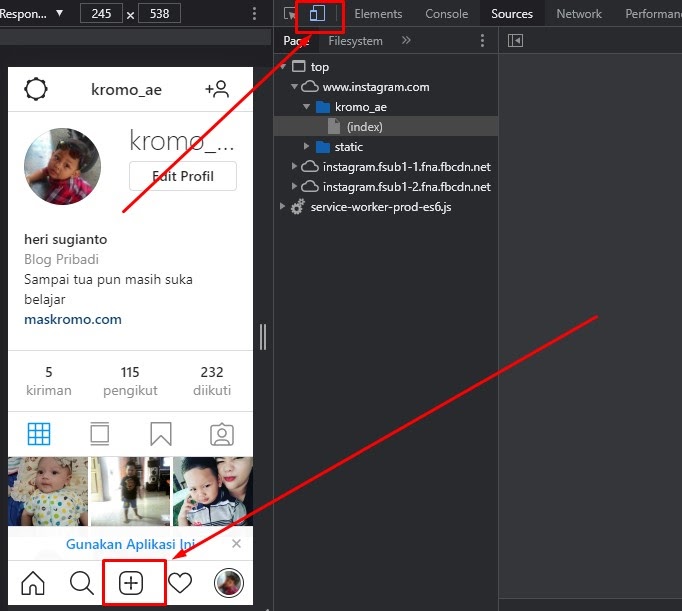Collapse the www.instagram.com node

pos(294,87)
